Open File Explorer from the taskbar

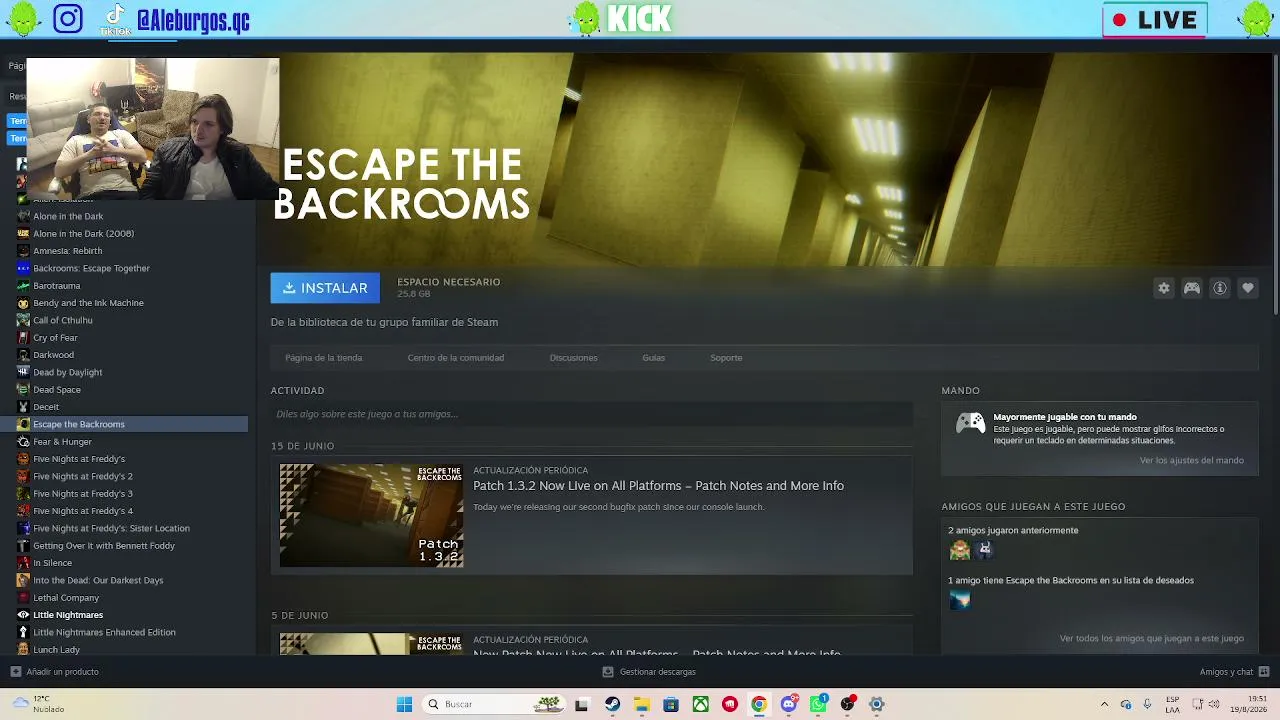pos(641,704)
